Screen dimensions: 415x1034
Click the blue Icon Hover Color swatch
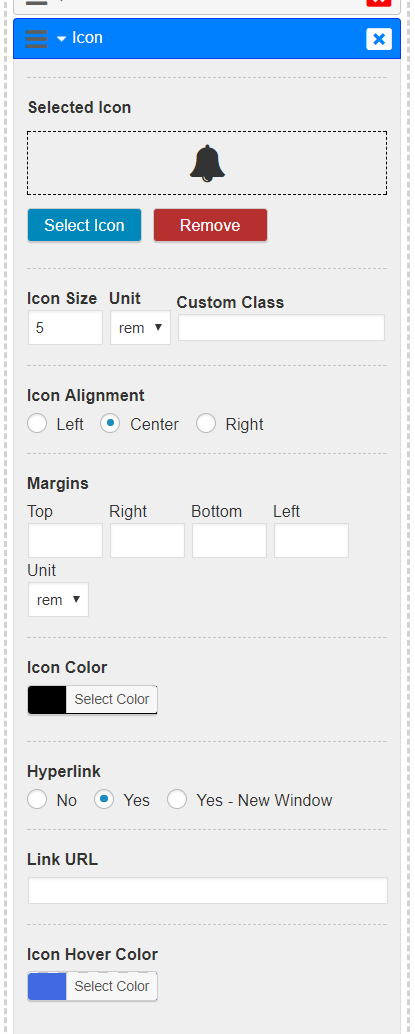tap(47, 987)
